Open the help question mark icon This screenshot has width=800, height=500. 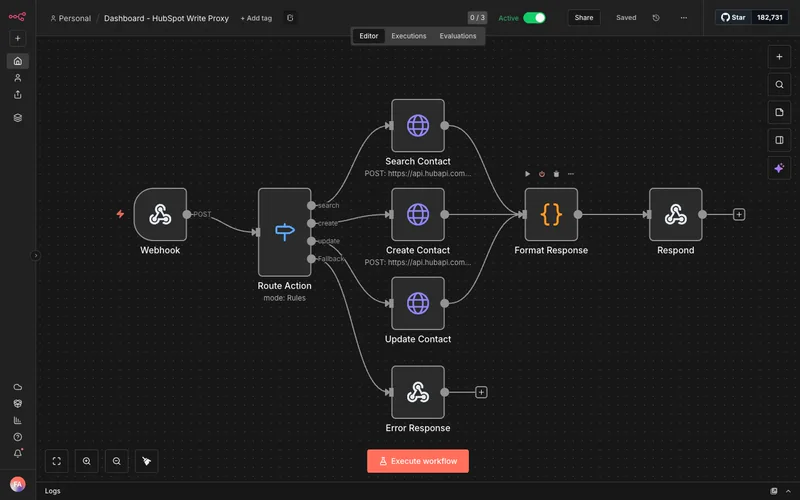[18, 437]
